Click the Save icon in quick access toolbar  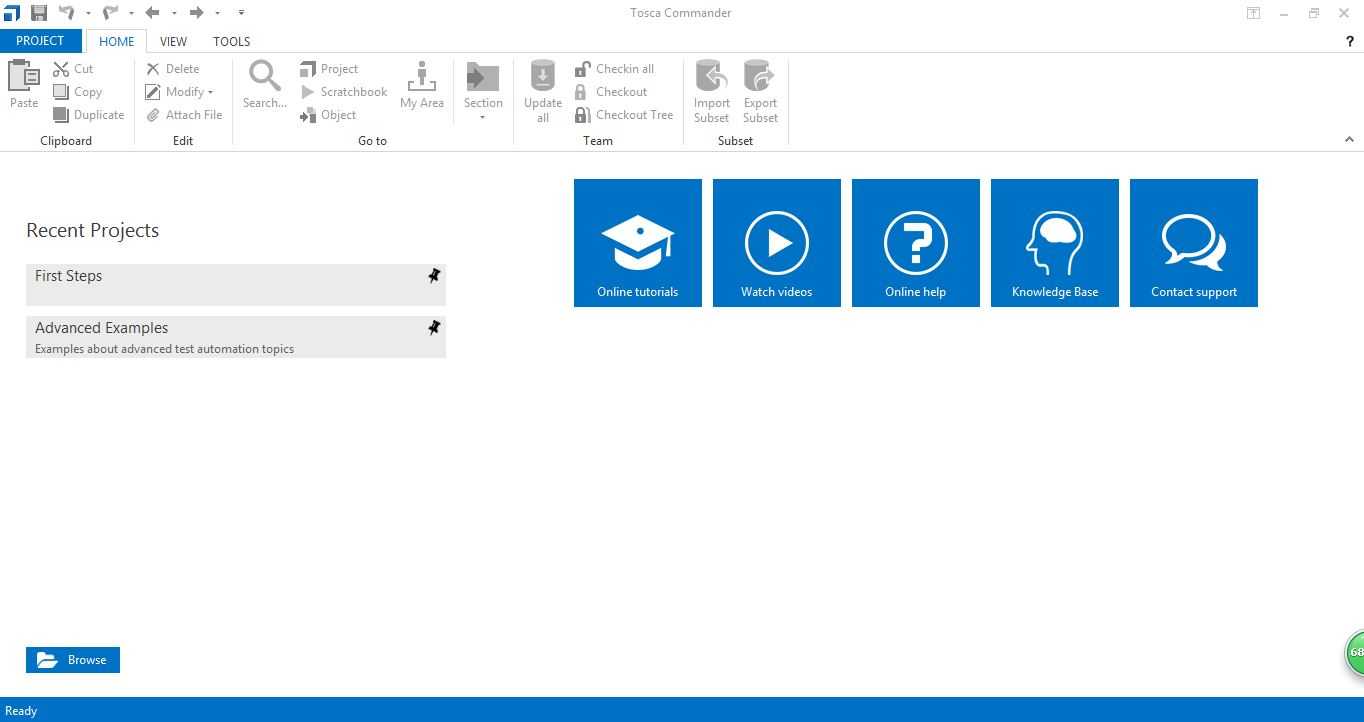click(39, 13)
